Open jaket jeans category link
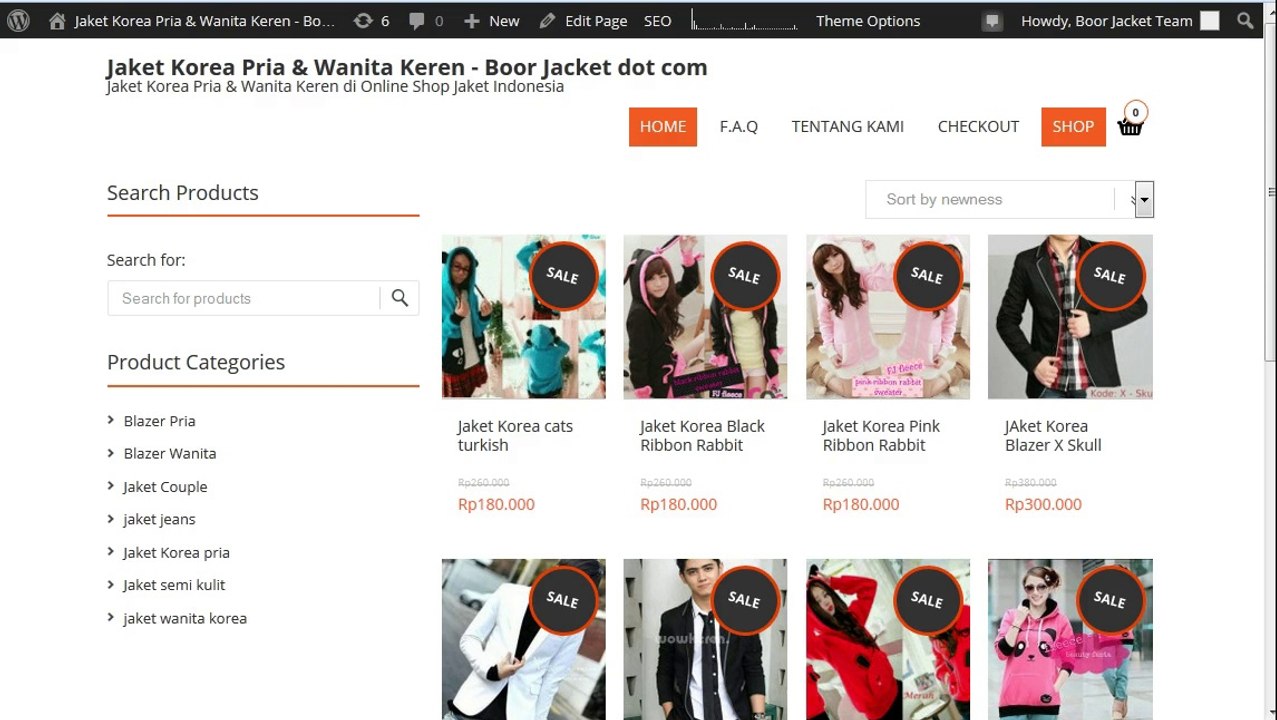This screenshot has width=1277, height=720. tap(160, 519)
